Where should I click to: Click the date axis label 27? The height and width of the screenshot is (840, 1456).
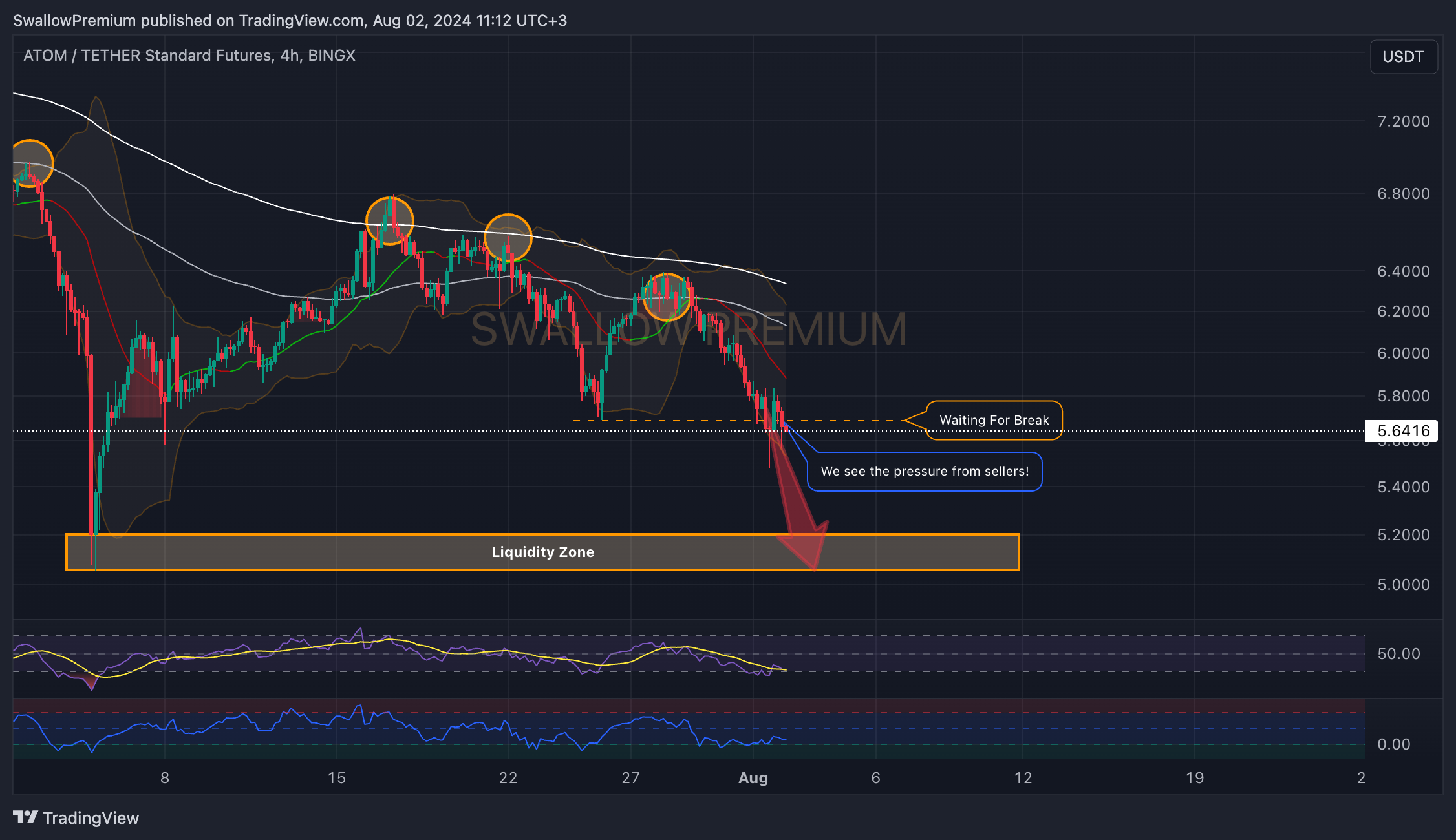[630, 778]
